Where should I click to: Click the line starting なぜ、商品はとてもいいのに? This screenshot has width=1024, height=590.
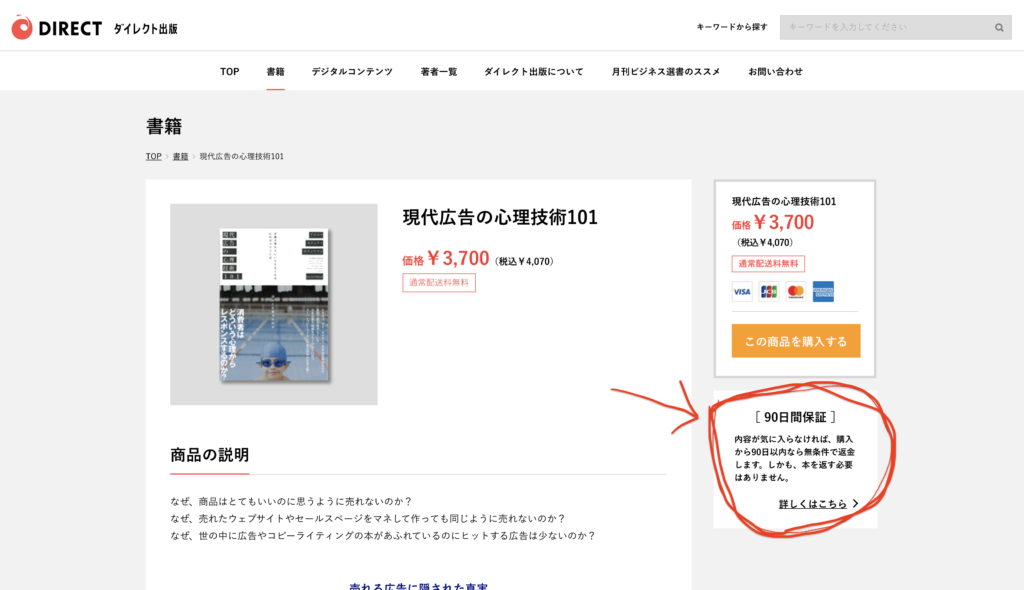tap(291, 501)
